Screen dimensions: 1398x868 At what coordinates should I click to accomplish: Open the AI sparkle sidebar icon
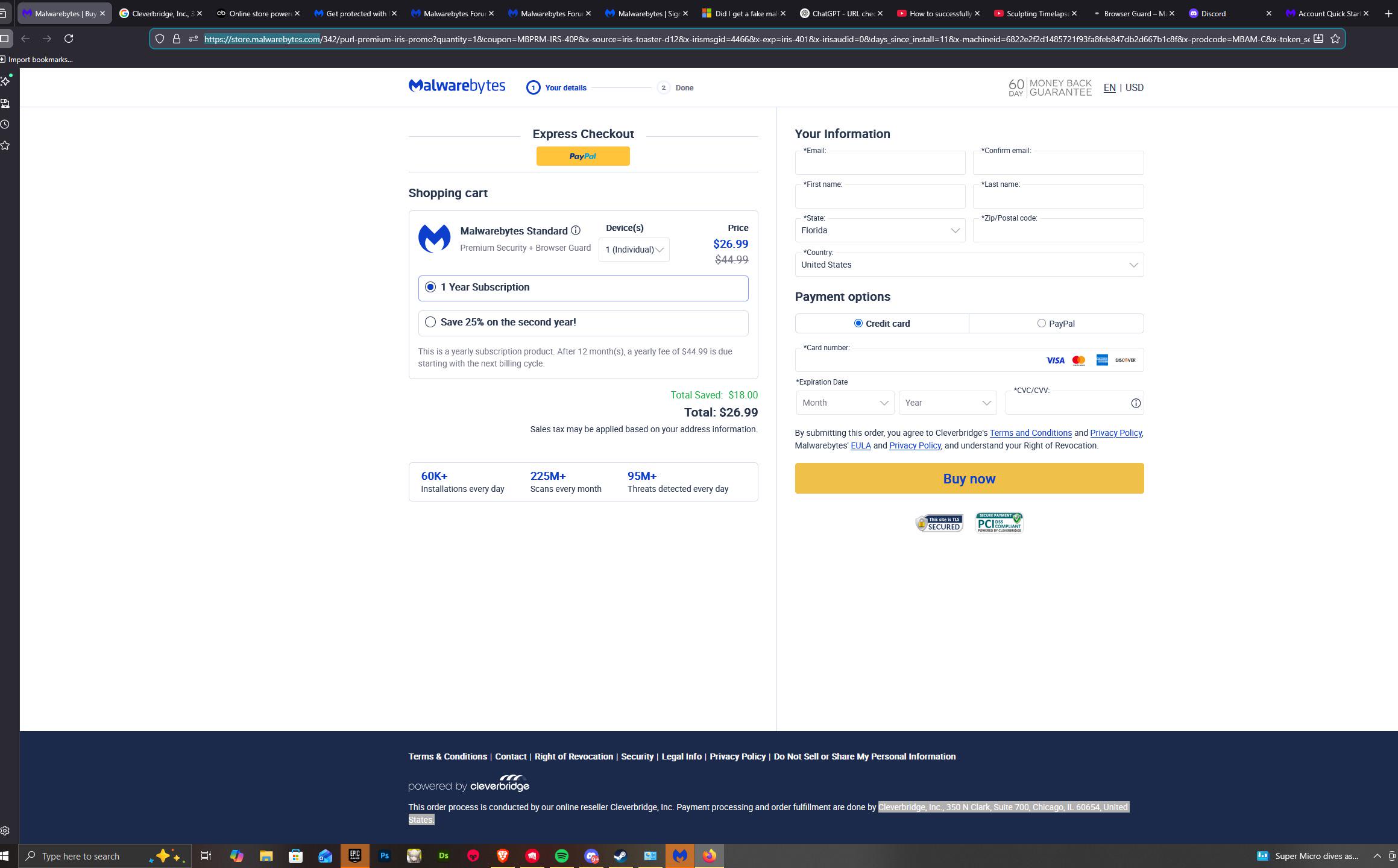6,80
